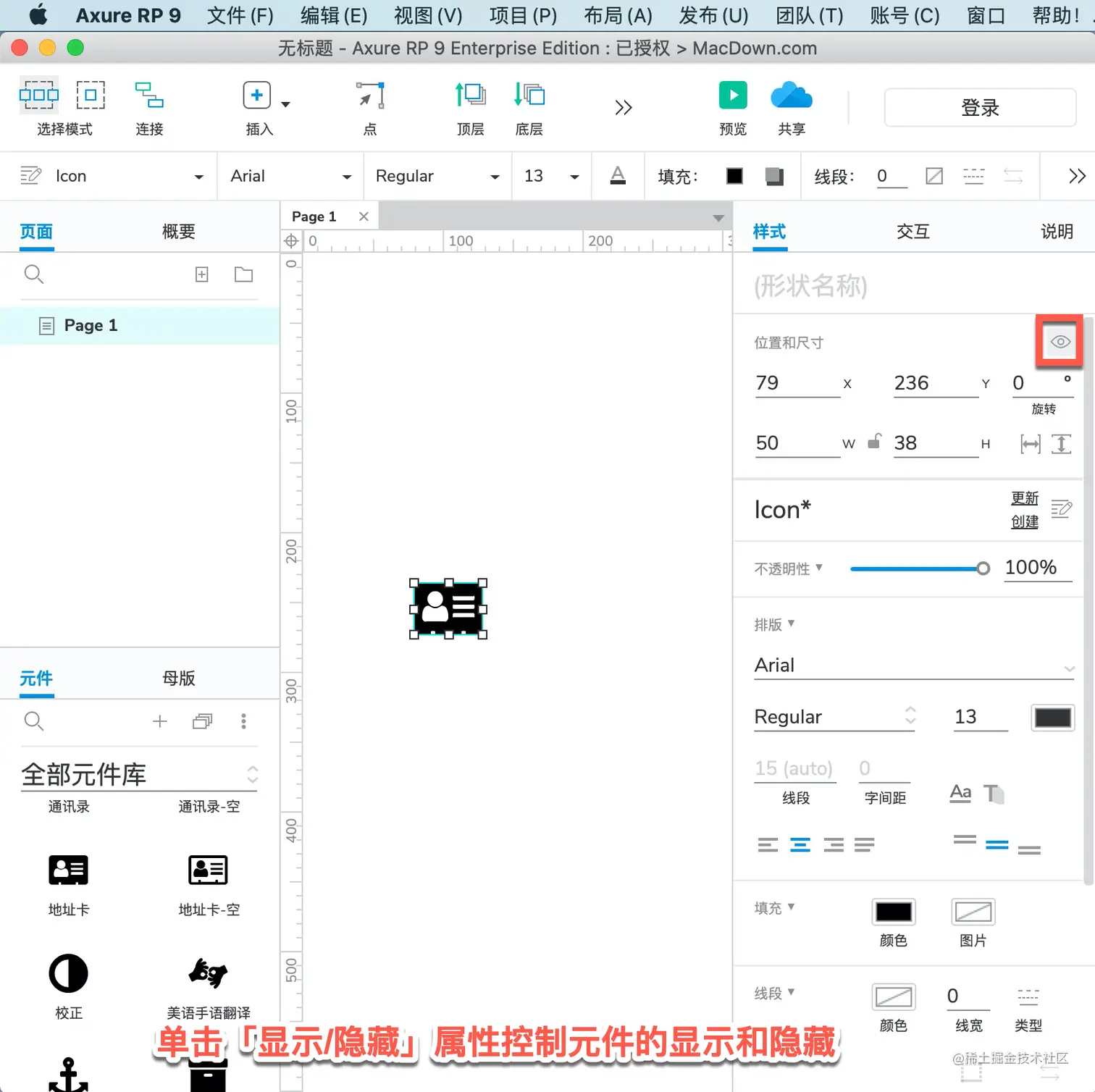The height and width of the screenshot is (1092, 1095).
Task: Click the fit-to-text height icon
Action: 1061,444
